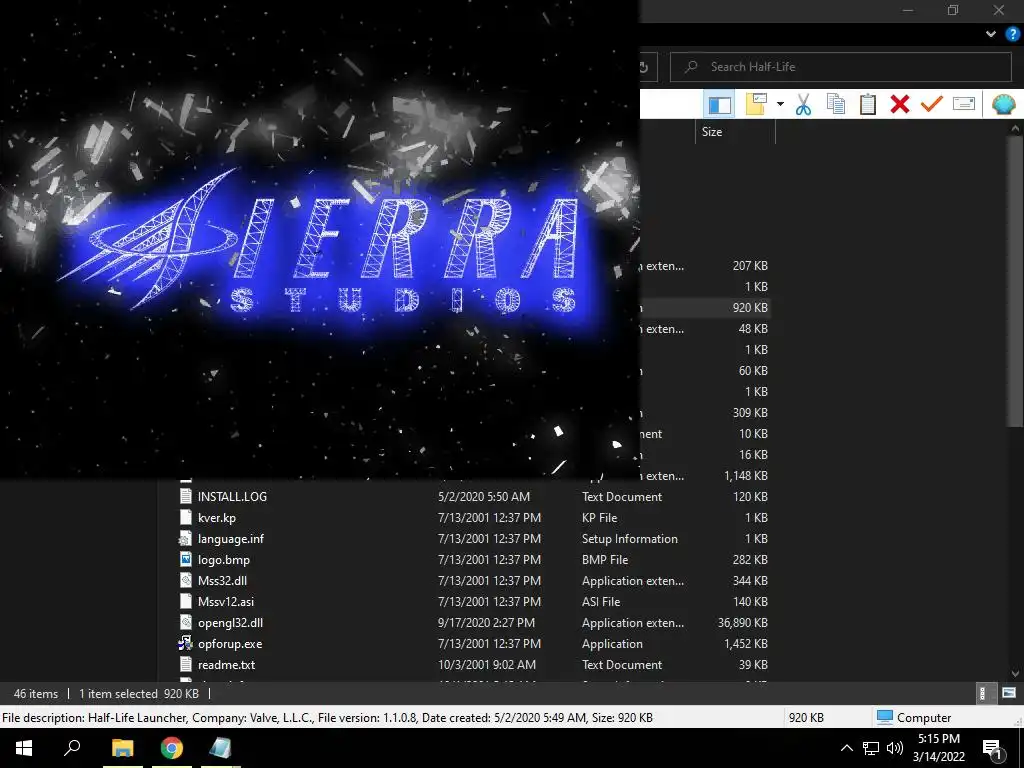Click the BMP File type cell
Viewport: 1024px width, 768px height.
click(x=605, y=560)
